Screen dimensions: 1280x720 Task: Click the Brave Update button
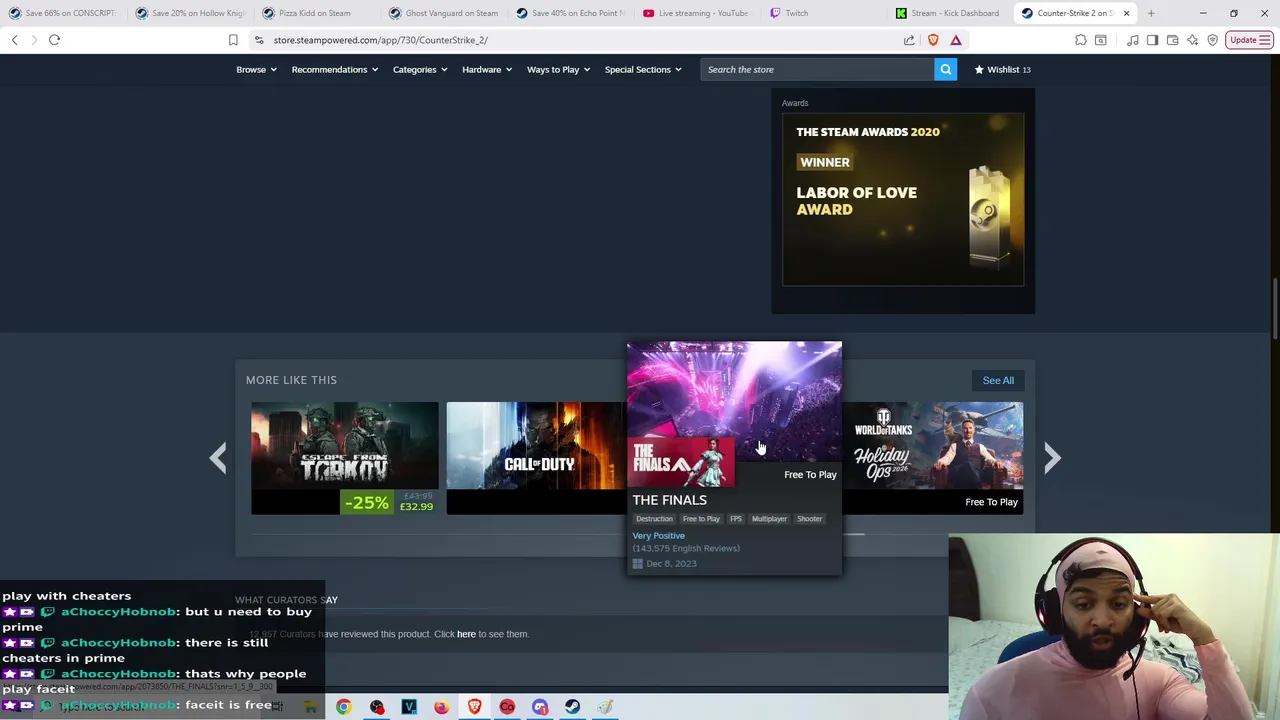click(1249, 40)
